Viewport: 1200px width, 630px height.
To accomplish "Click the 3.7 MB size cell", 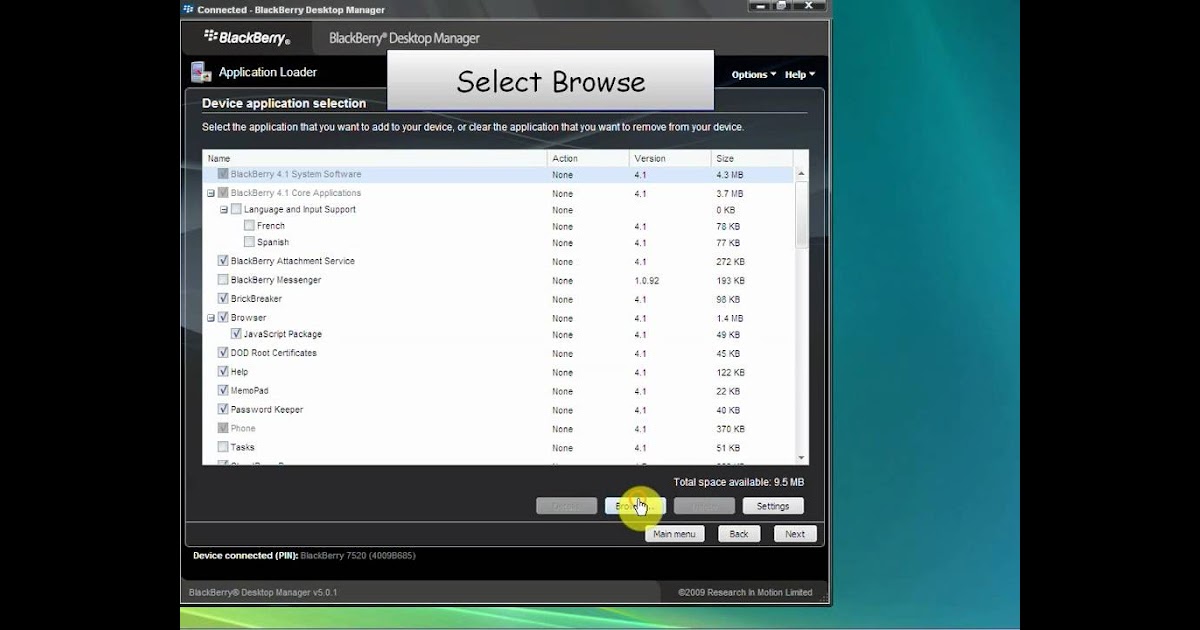I will point(730,194).
